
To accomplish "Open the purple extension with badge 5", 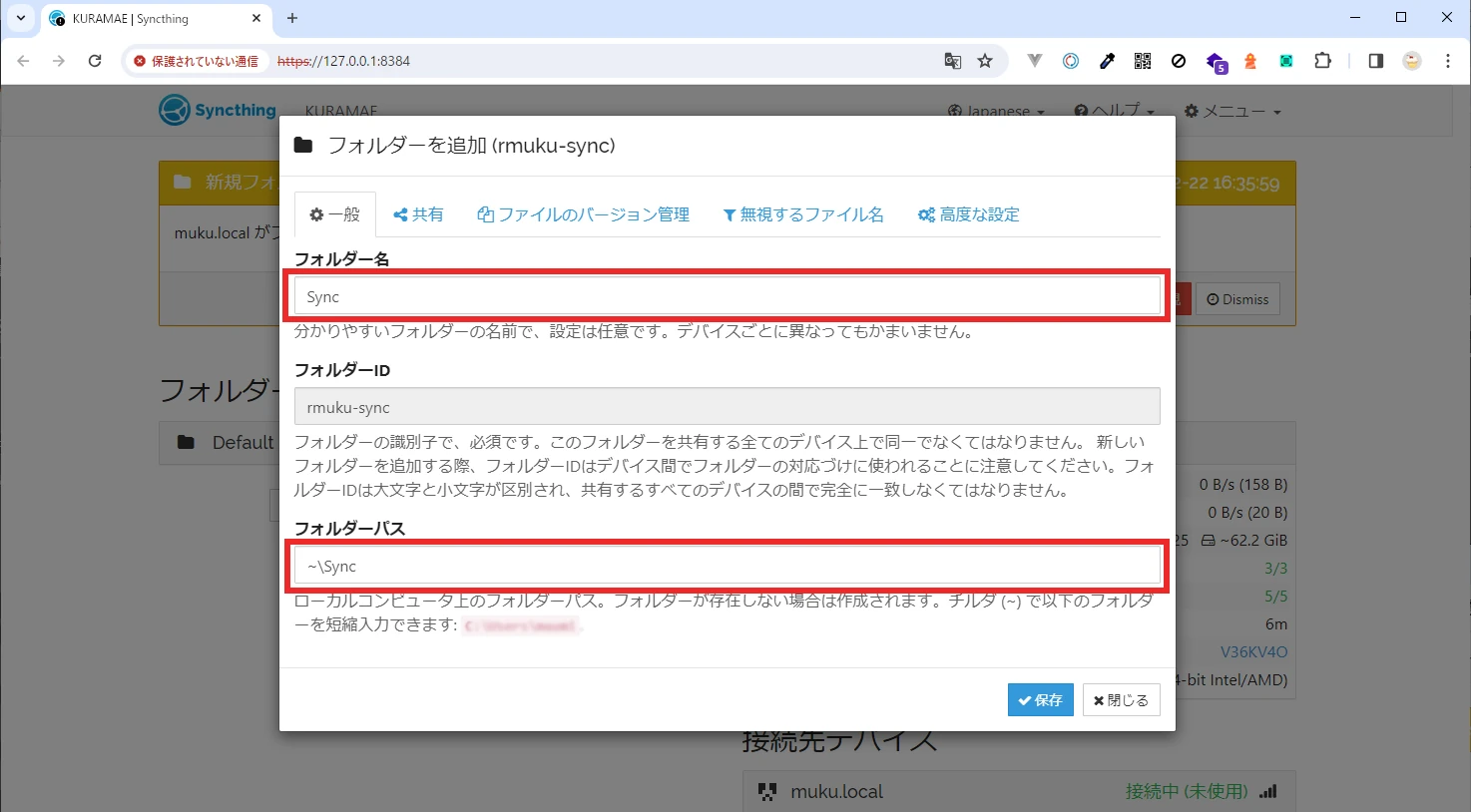I will tap(1216, 62).
